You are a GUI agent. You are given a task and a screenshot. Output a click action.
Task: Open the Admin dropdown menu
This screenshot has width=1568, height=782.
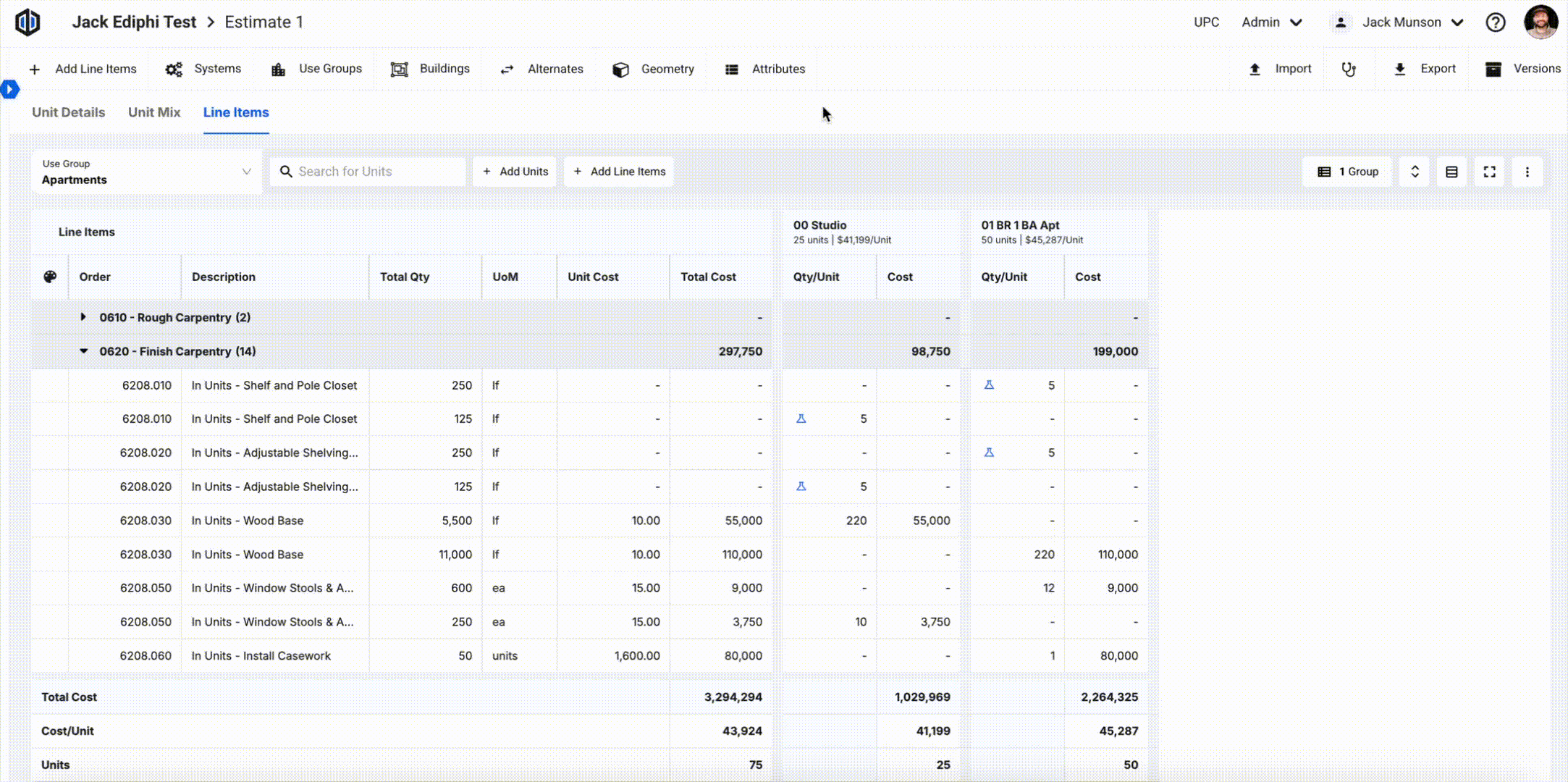click(1272, 22)
